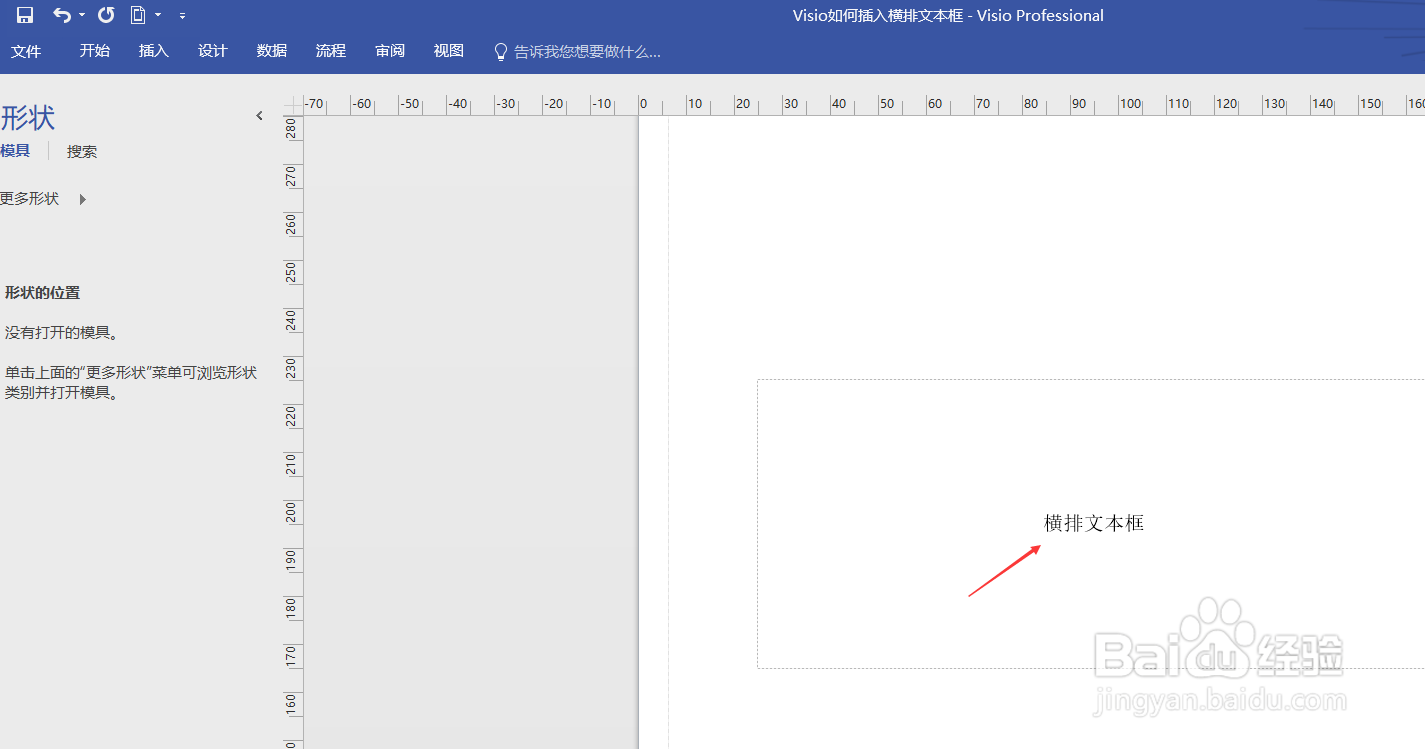Click the Save icon in quick access toolbar
This screenshot has width=1425, height=749.
tap(25, 15)
